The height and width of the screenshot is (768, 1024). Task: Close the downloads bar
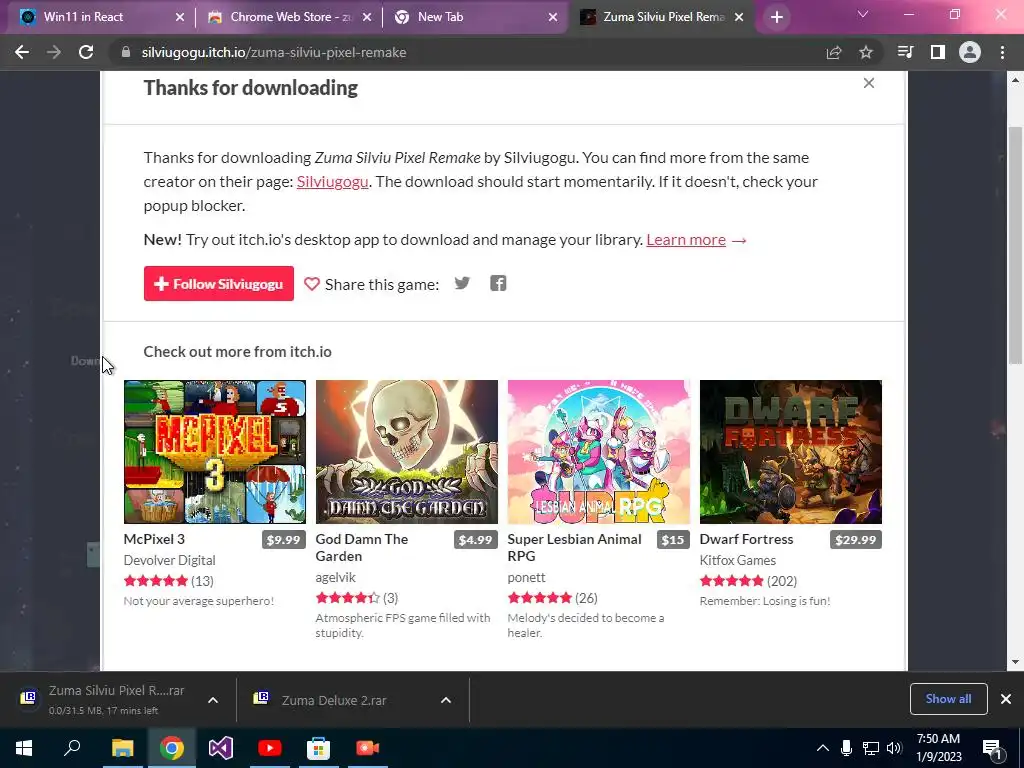tap(1006, 699)
